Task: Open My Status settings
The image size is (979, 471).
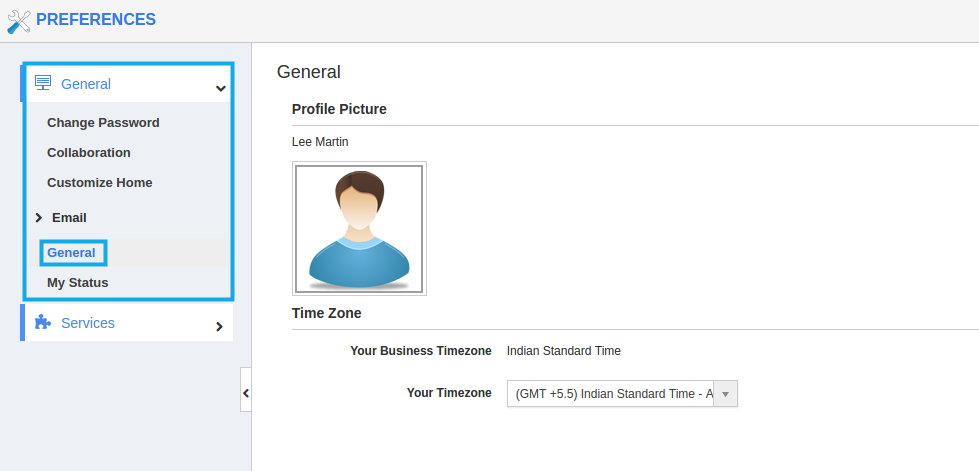Action: coord(77,282)
